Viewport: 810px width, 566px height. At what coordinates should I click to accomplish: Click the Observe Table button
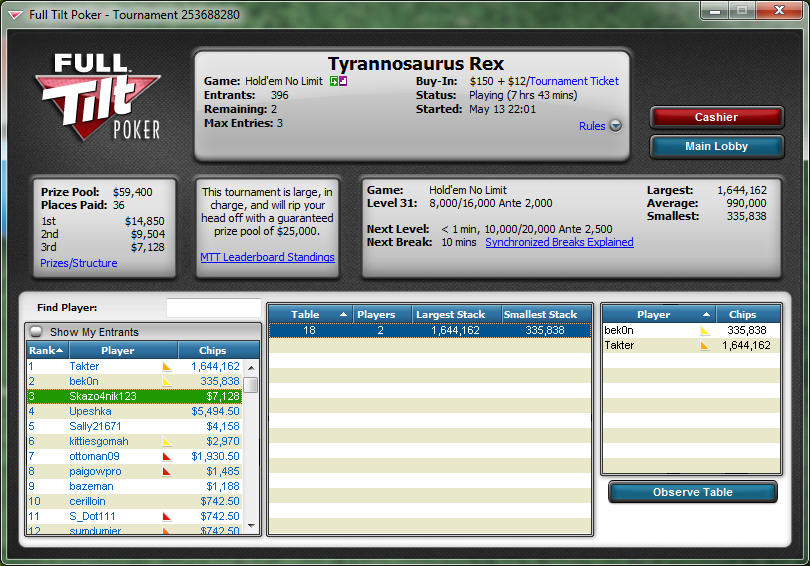(x=693, y=492)
